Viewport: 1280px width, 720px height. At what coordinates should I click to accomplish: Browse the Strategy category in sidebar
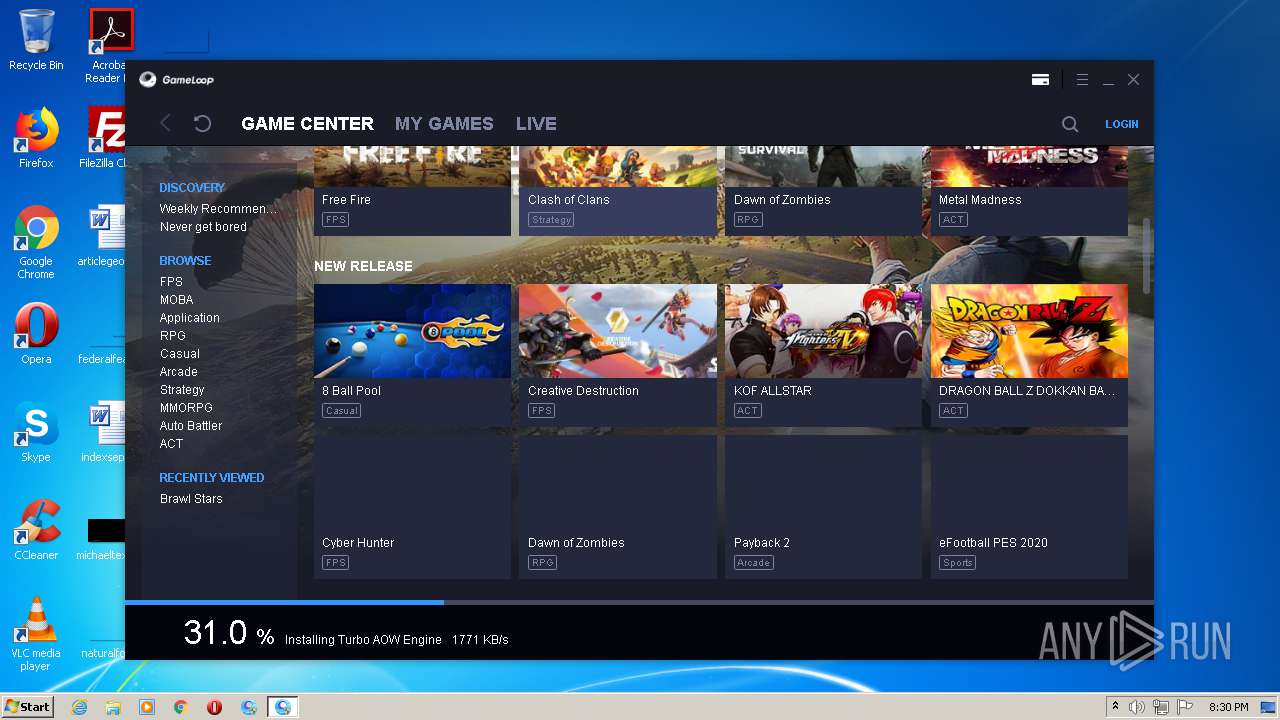pyautogui.click(x=182, y=390)
